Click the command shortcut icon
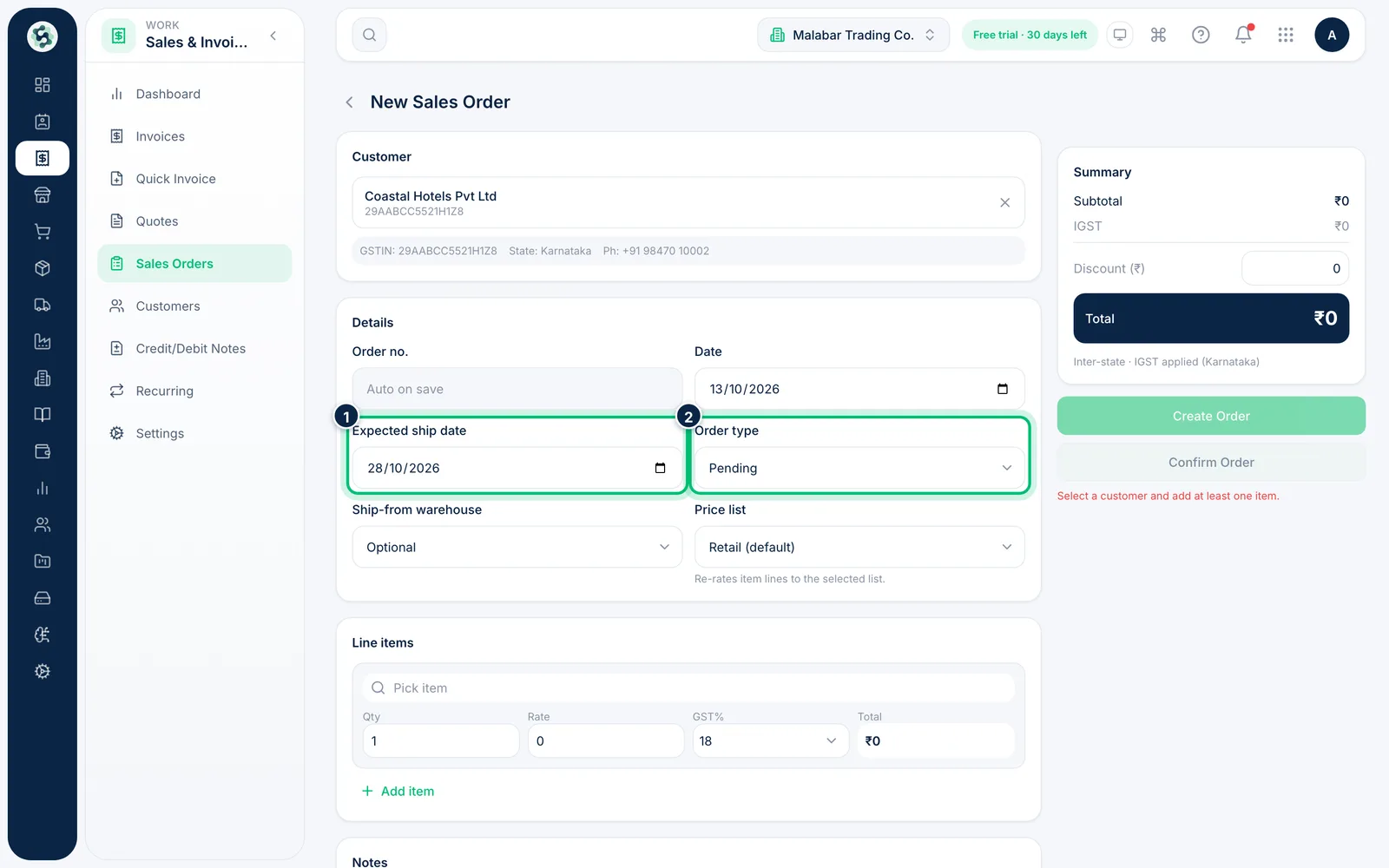The height and width of the screenshot is (868, 1389). [x=1158, y=35]
